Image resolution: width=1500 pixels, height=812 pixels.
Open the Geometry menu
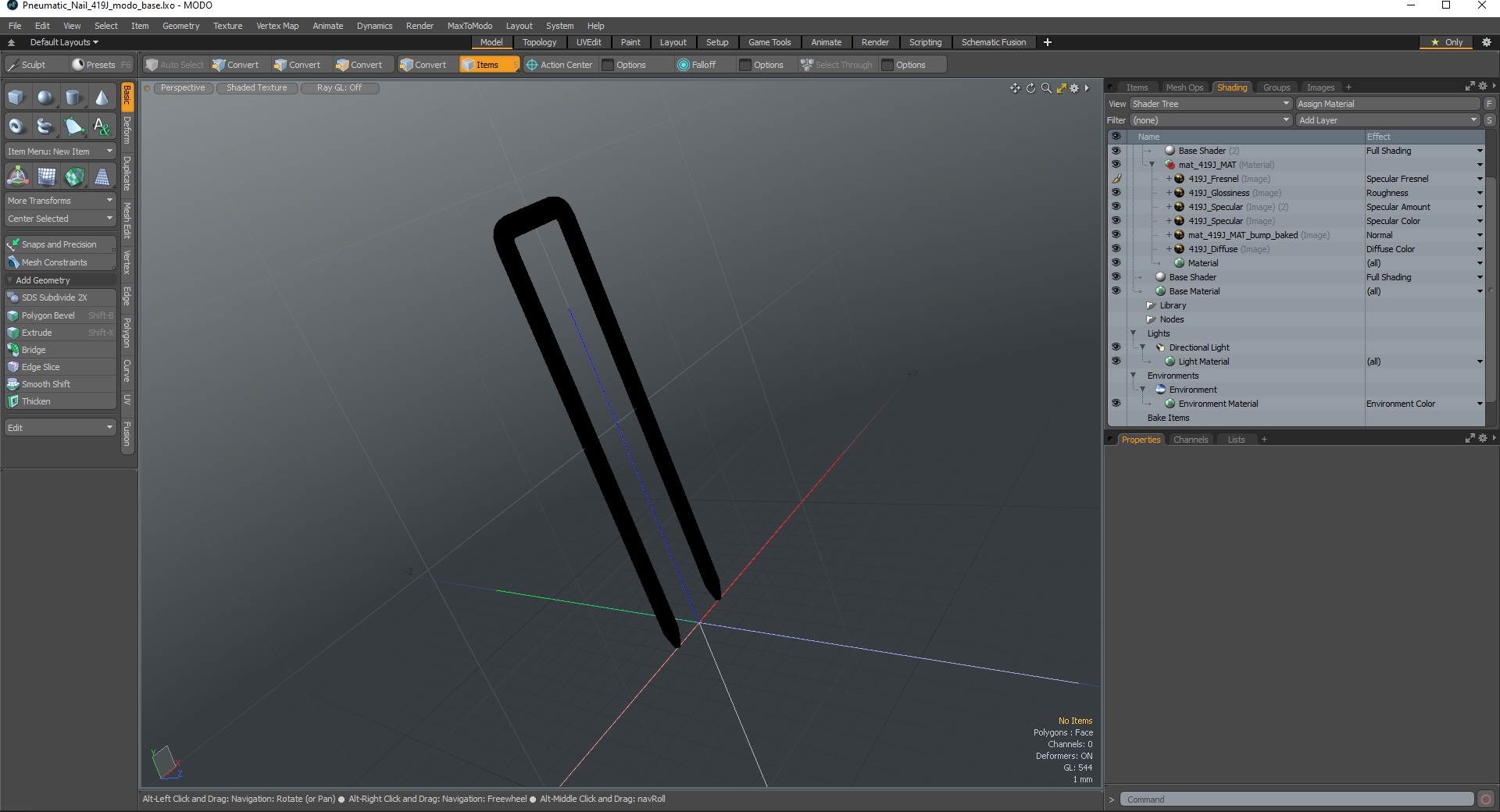click(x=180, y=26)
